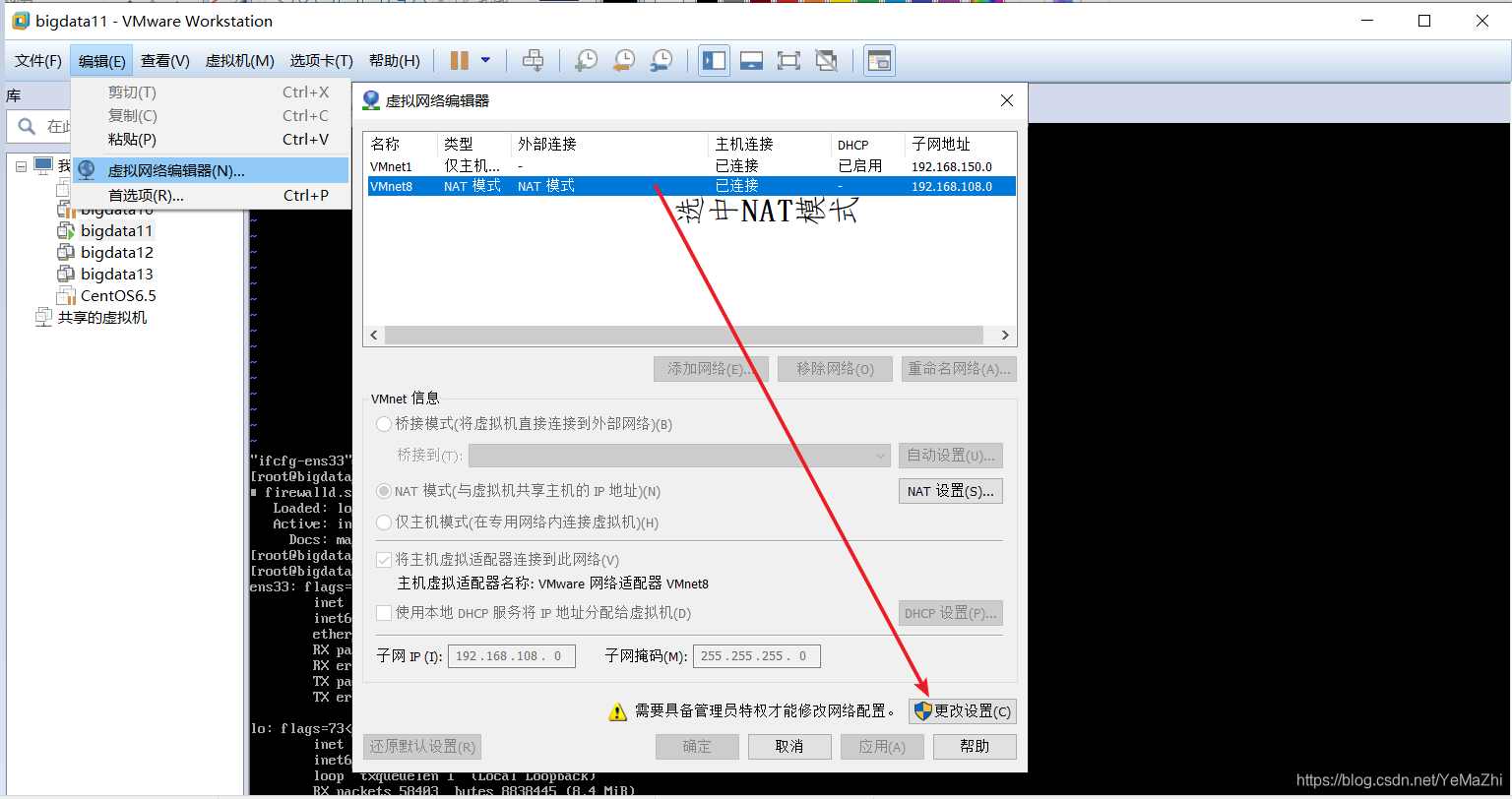The image size is (1512, 799).
Task: Toggle the thumbnail bar toolbar icon
Action: click(x=752, y=61)
